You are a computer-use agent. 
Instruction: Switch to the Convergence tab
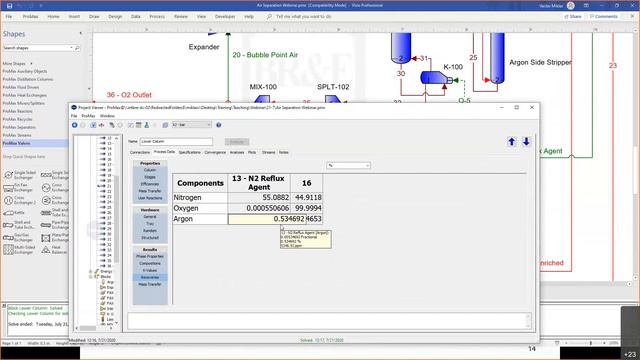click(215, 152)
